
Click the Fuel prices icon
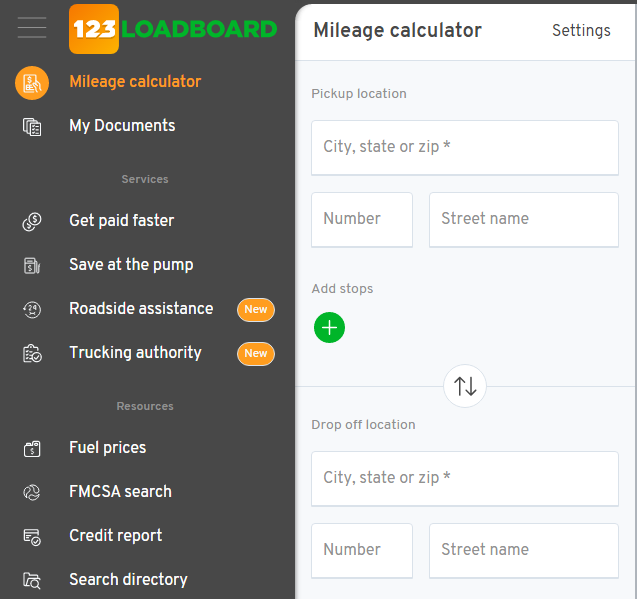(32, 448)
